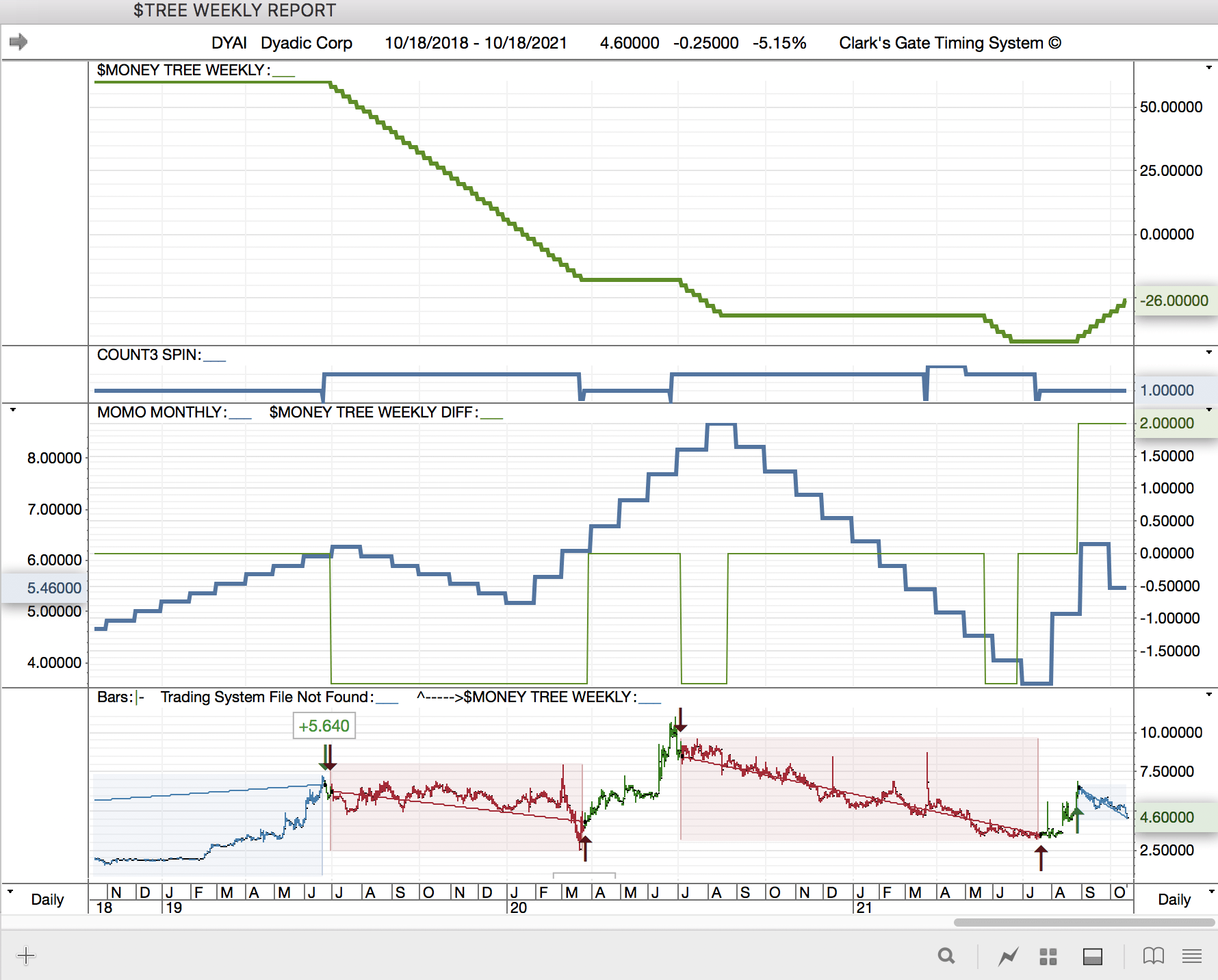Click the +5.640 trade profit label

[324, 726]
